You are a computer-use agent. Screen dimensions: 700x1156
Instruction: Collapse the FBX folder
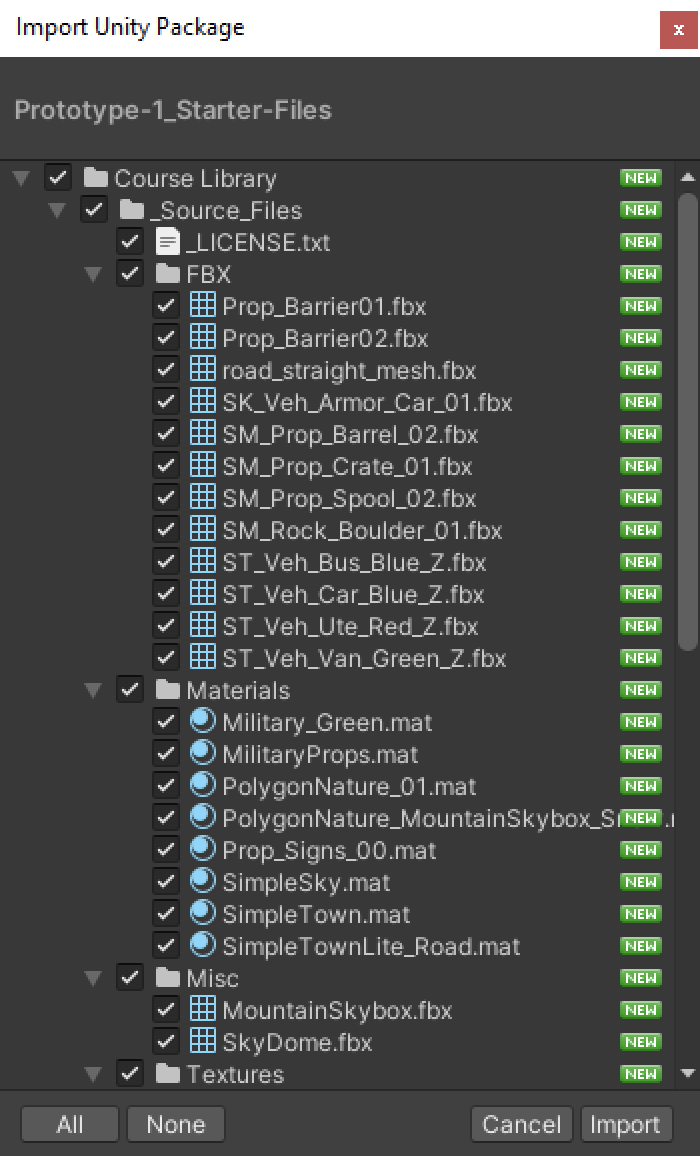click(x=93, y=274)
